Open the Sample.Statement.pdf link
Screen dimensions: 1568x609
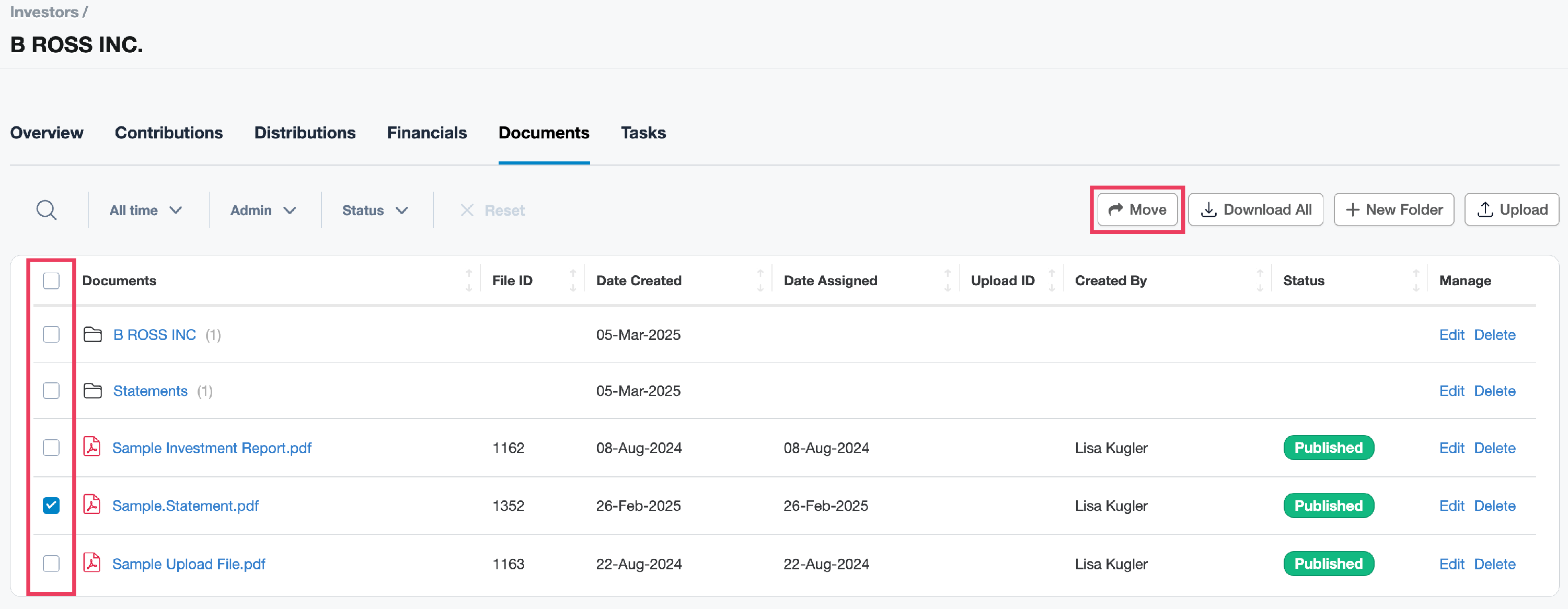pos(185,506)
